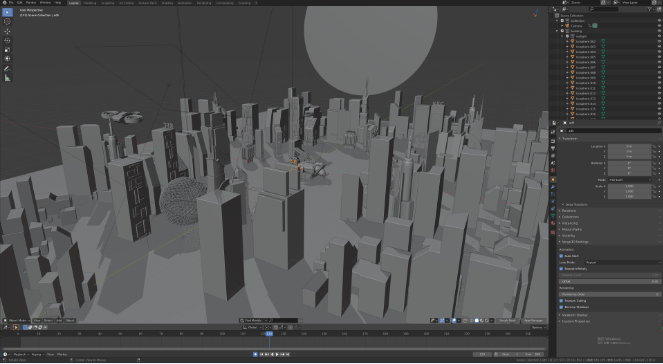Adjust the Offset slider field
Image resolution: width=663 pixels, height=364 pixels.
[x=610, y=282]
